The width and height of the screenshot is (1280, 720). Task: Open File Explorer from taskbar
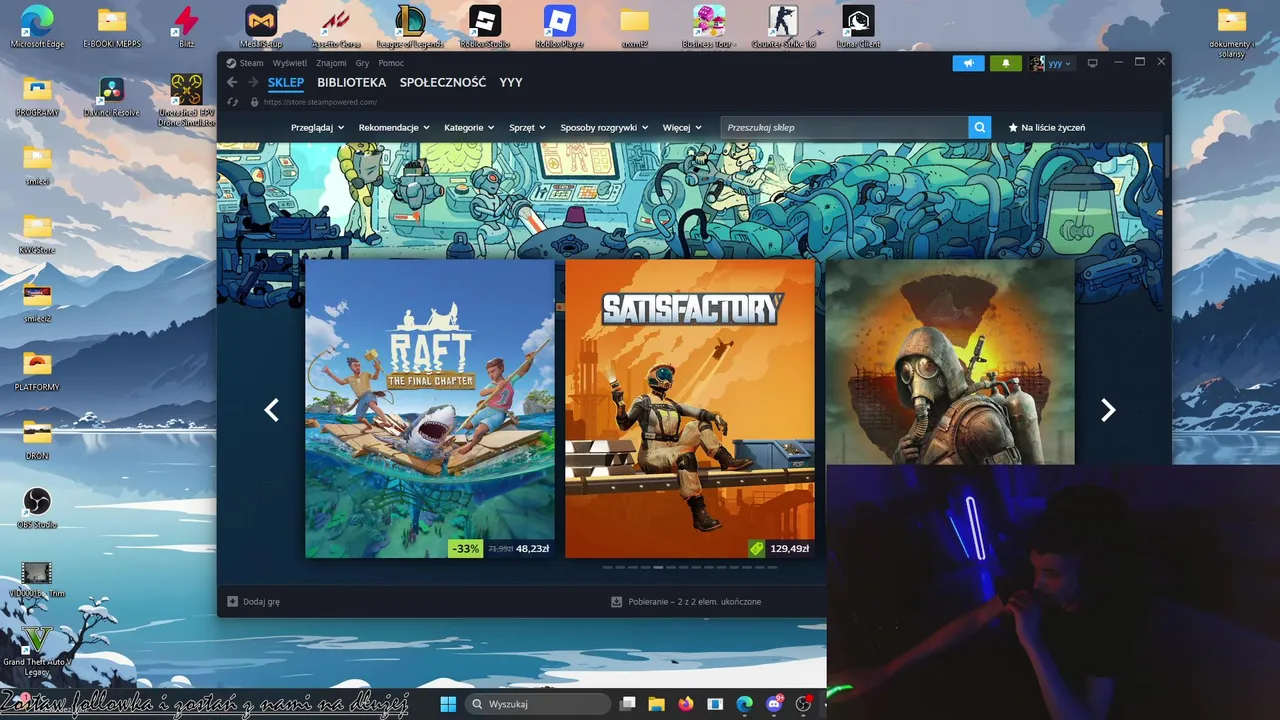point(656,704)
